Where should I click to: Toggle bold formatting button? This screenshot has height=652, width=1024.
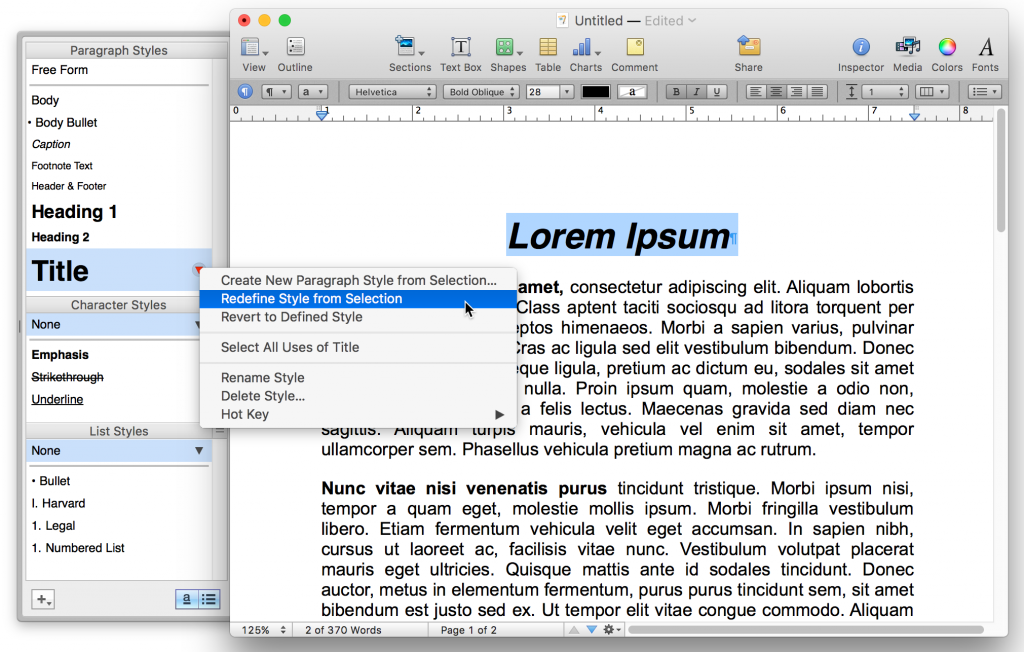pos(676,92)
